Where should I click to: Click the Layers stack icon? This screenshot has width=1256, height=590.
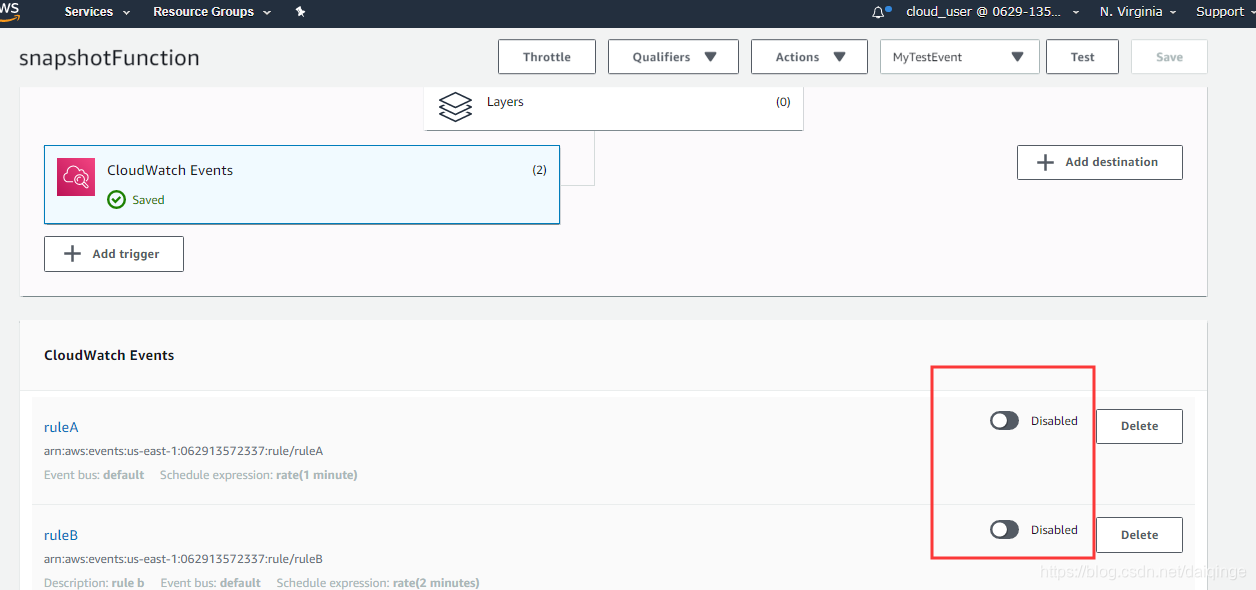(455, 106)
